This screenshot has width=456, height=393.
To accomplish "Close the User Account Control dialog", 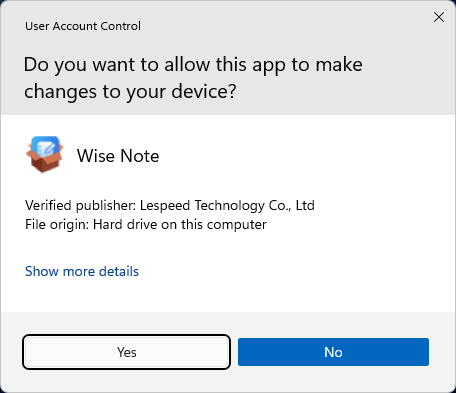I will coord(439,17).
